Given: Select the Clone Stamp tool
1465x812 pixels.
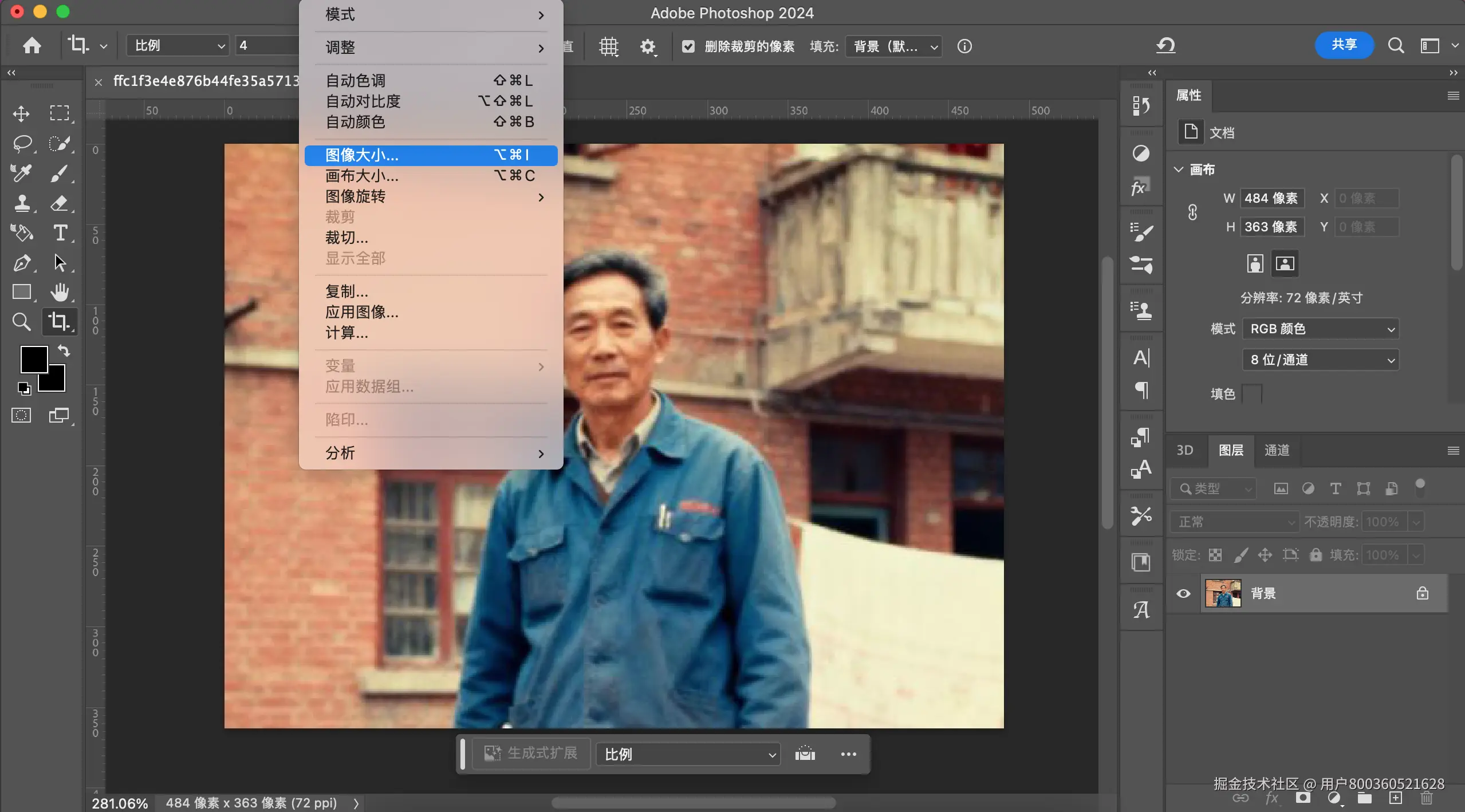Looking at the screenshot, I should (22, 203).
